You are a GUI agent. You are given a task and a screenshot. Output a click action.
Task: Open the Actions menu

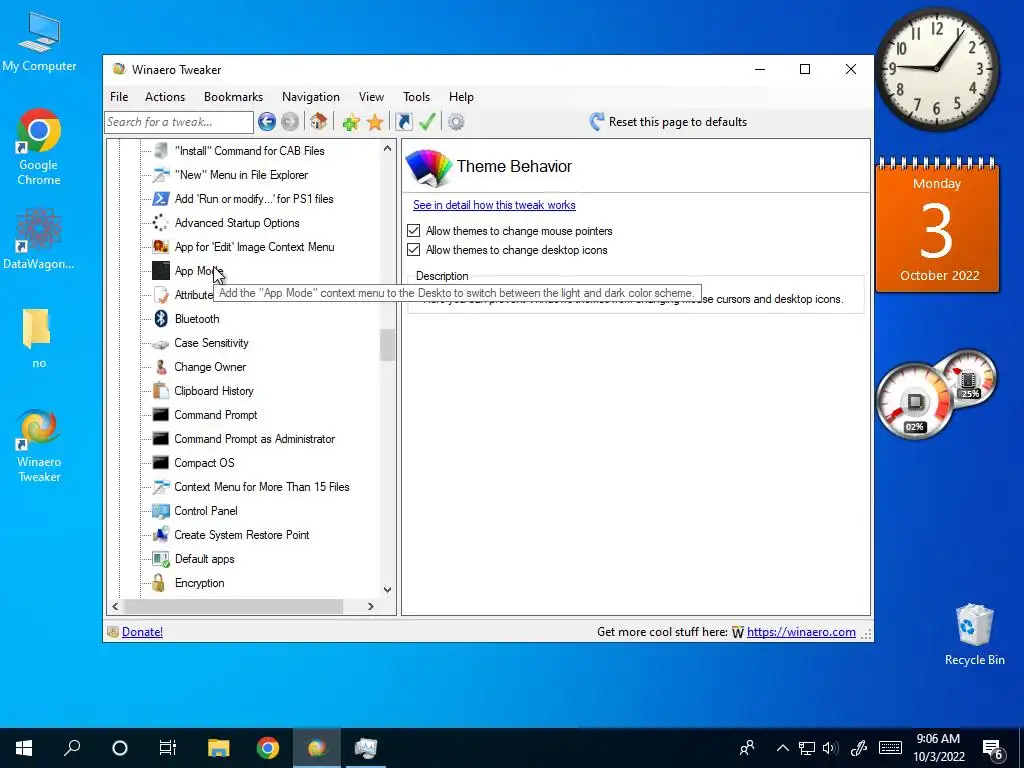coord(165,97)
